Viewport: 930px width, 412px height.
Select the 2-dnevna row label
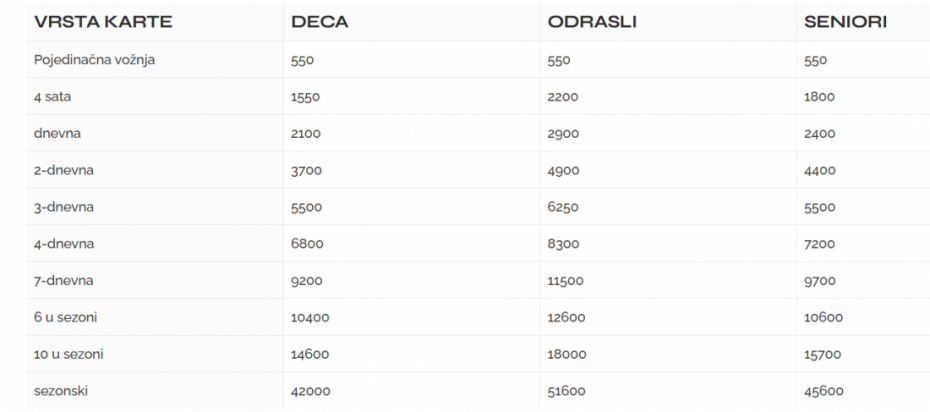(64, 171)
